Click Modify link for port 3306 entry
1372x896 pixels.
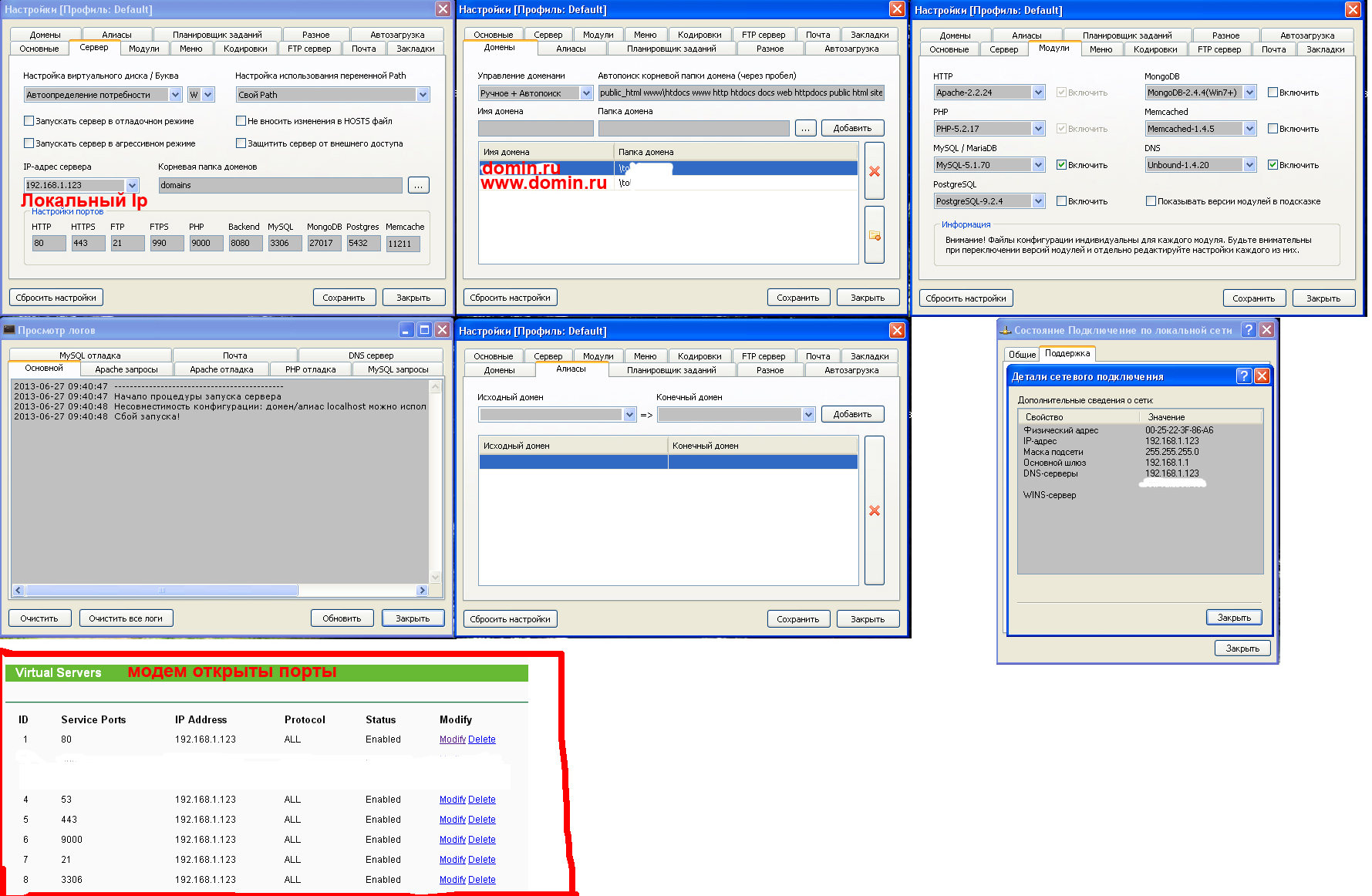452,880
